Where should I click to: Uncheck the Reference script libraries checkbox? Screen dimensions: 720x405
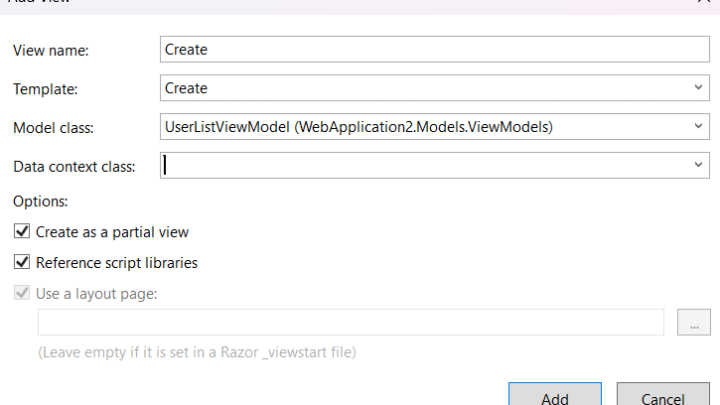click(22, 262)
